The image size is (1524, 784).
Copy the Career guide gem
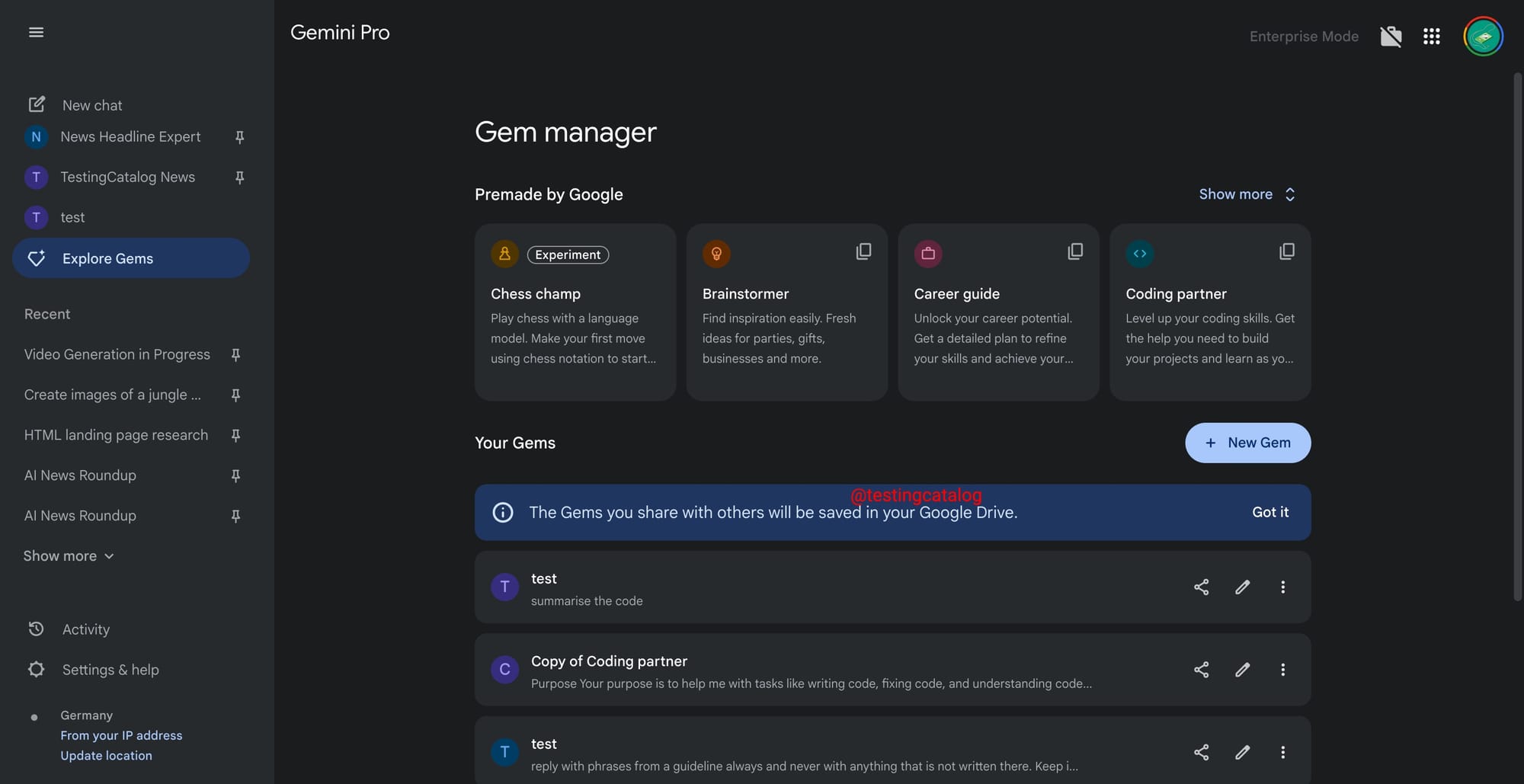(1075, 251)
